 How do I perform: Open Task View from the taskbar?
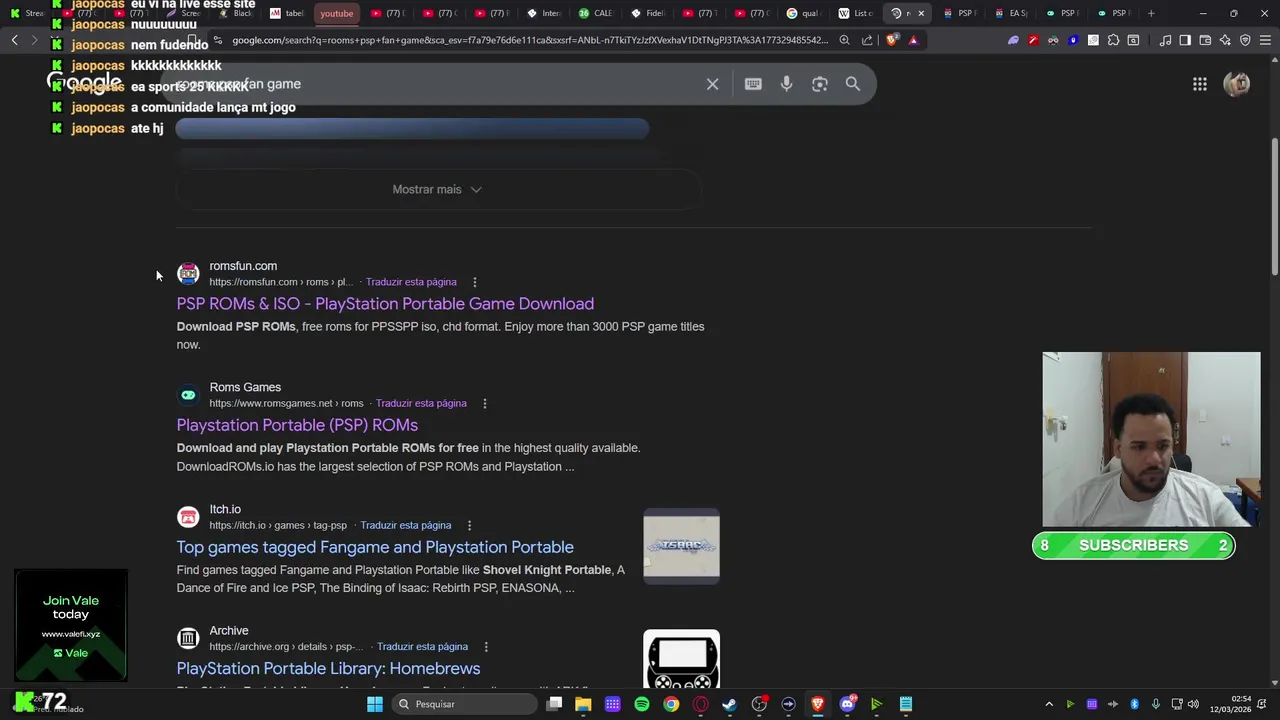coord(554,704)
